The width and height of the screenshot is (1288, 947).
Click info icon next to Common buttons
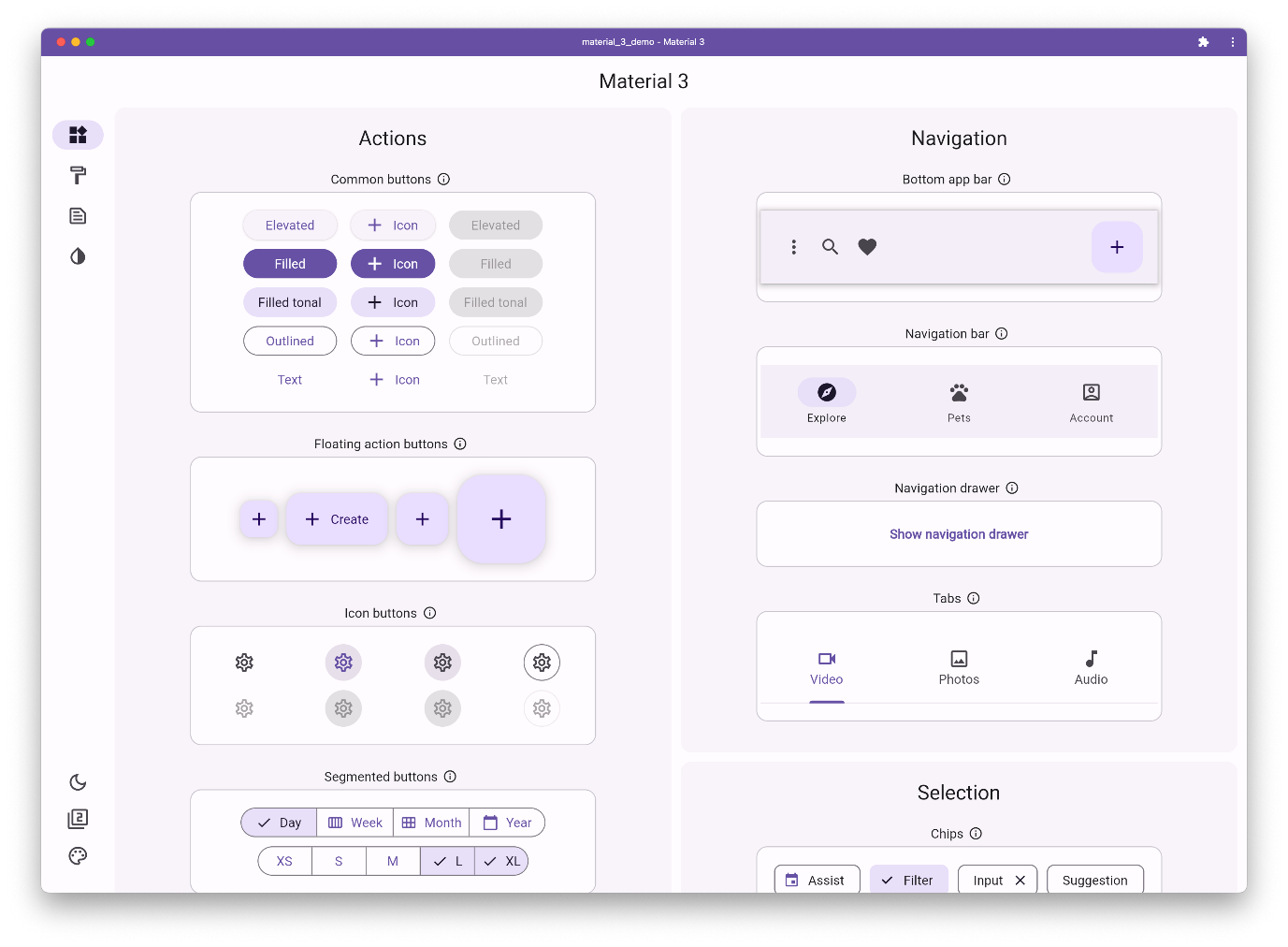[x=444, y=179]
